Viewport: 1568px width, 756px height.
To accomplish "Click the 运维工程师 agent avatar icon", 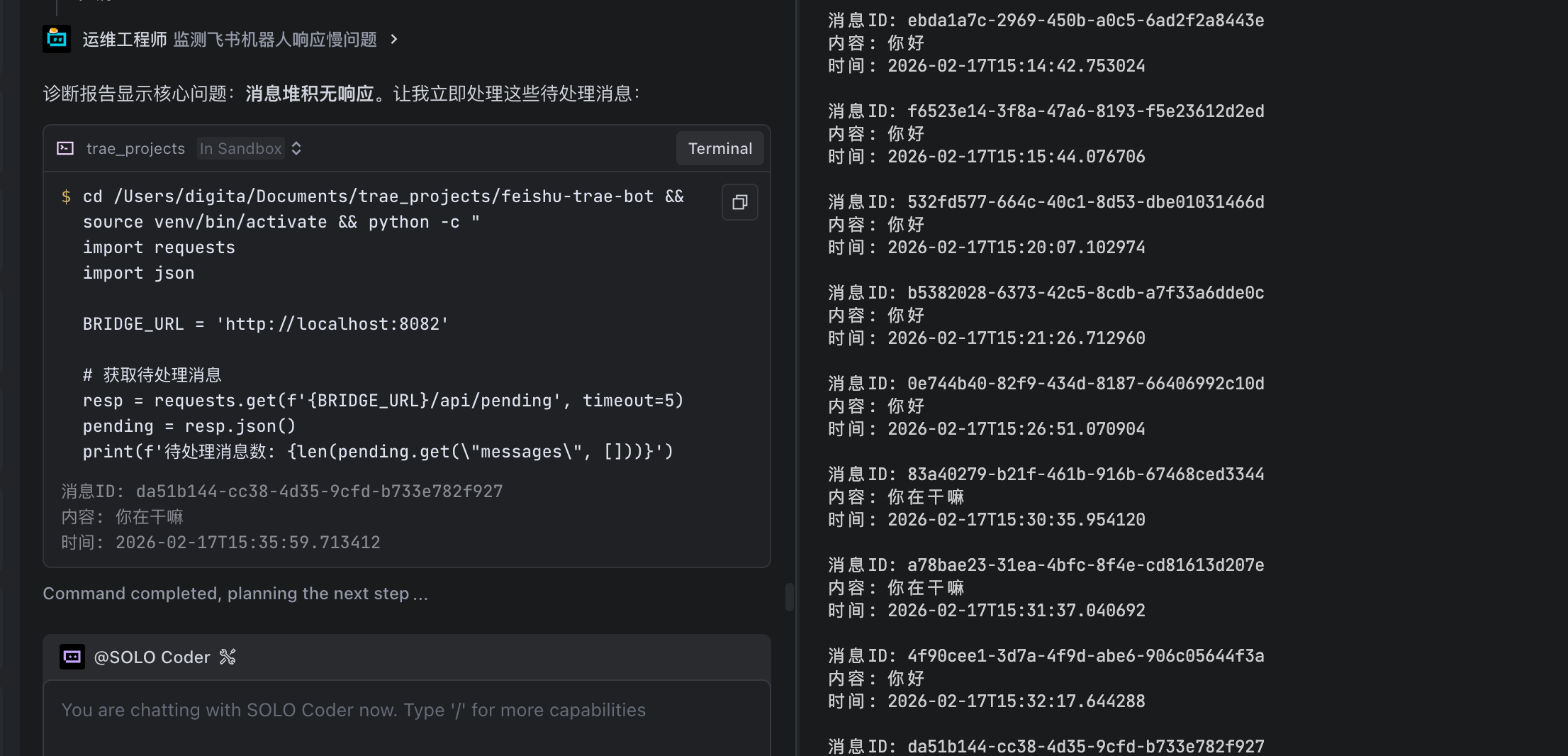I will (x=57, y=39).
